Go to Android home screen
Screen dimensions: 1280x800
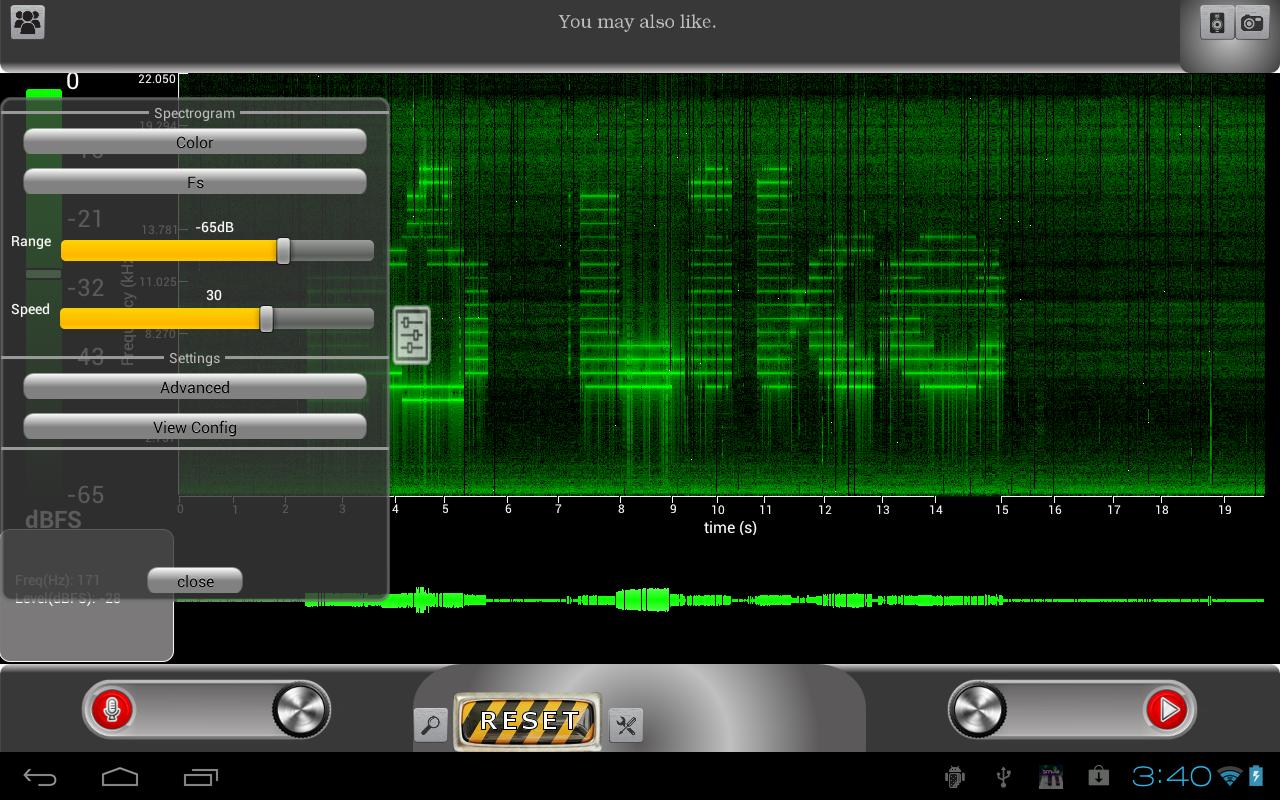pos(120,777)
